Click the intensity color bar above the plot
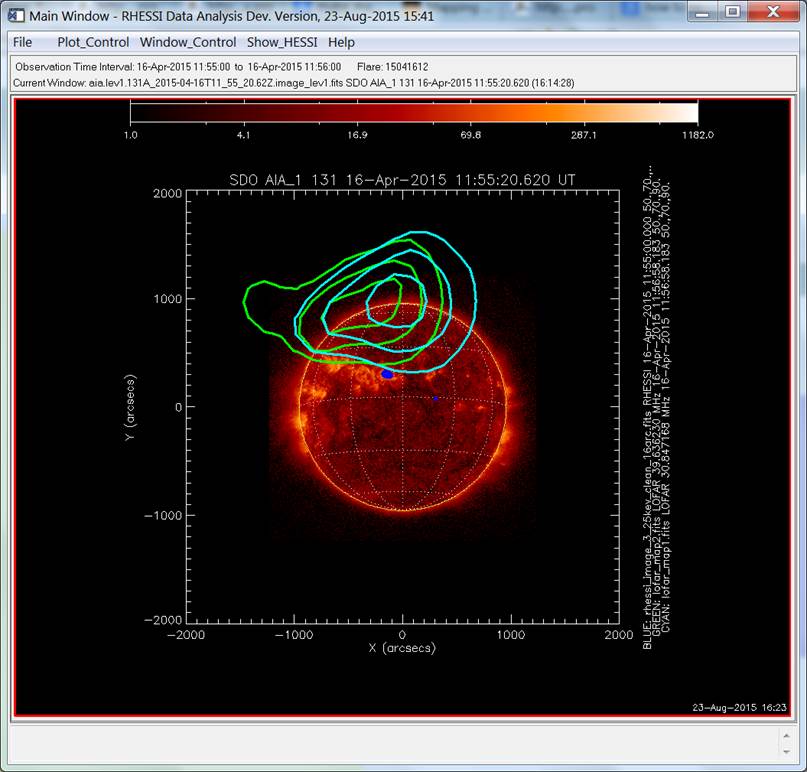This screenshot has height=772, width=807. coord(413,112)
